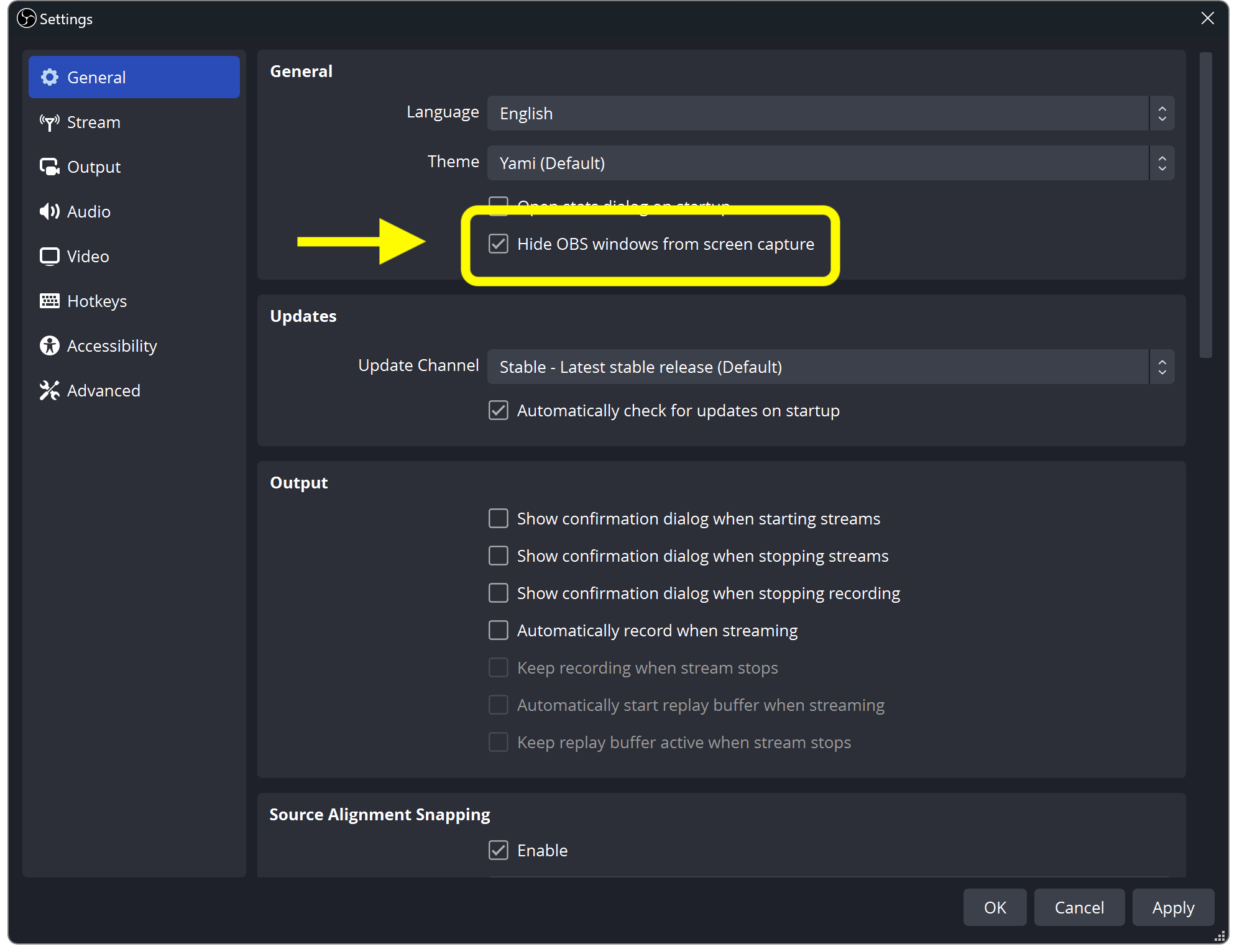This screenshot has width=1237, height=952.
Task: Click the Apply button
Action: [1172, 907]
